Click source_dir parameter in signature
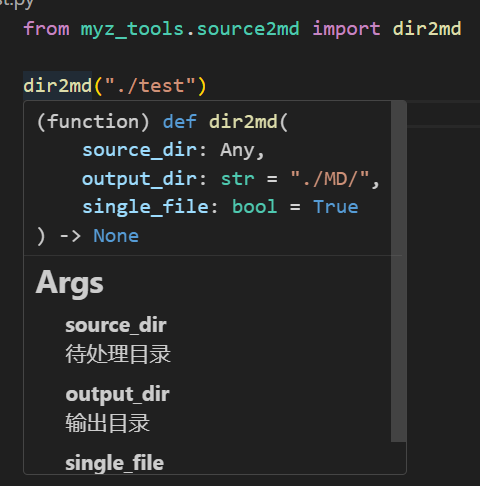 140,150
